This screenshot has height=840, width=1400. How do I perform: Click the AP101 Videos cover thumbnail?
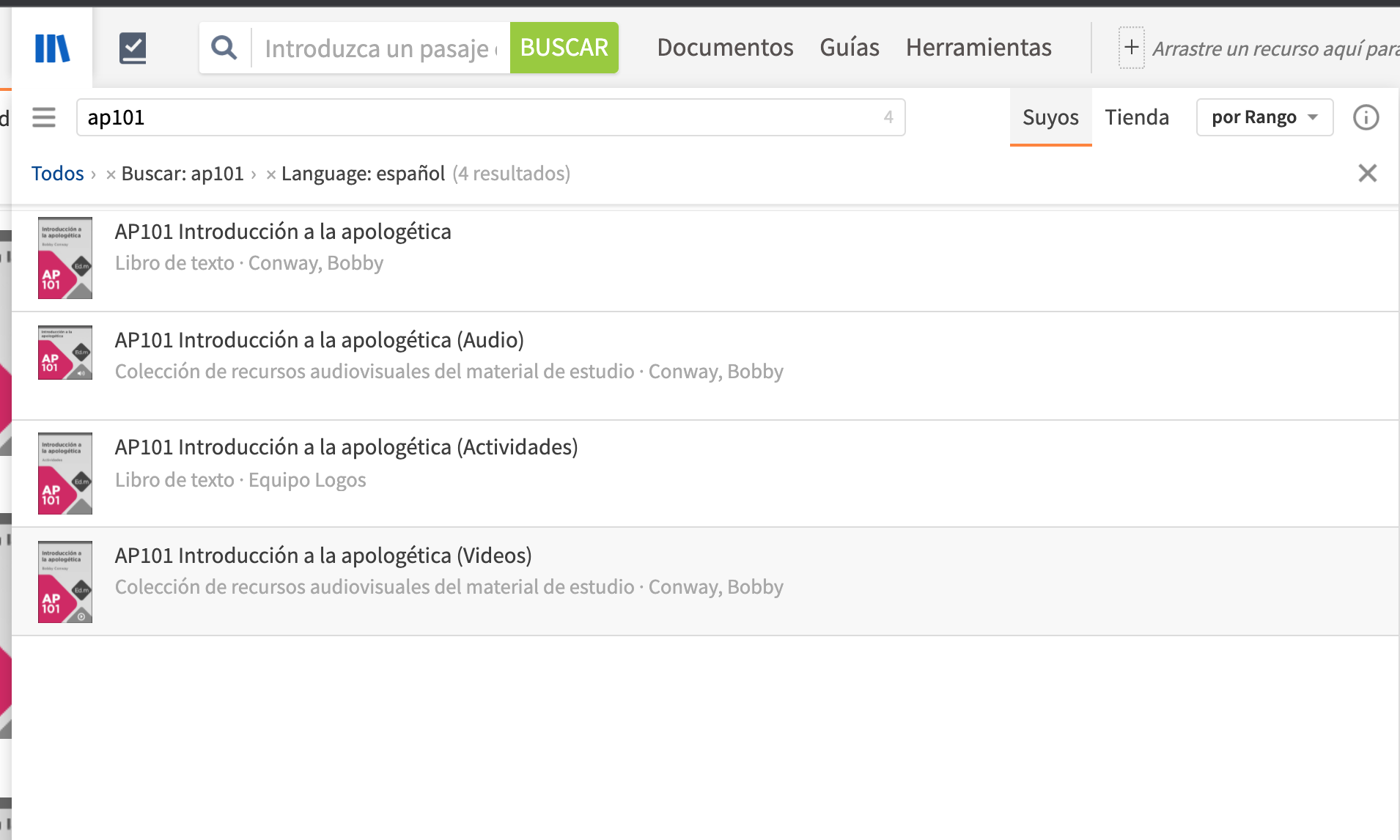pyautogui.click(x=65, y=582)
